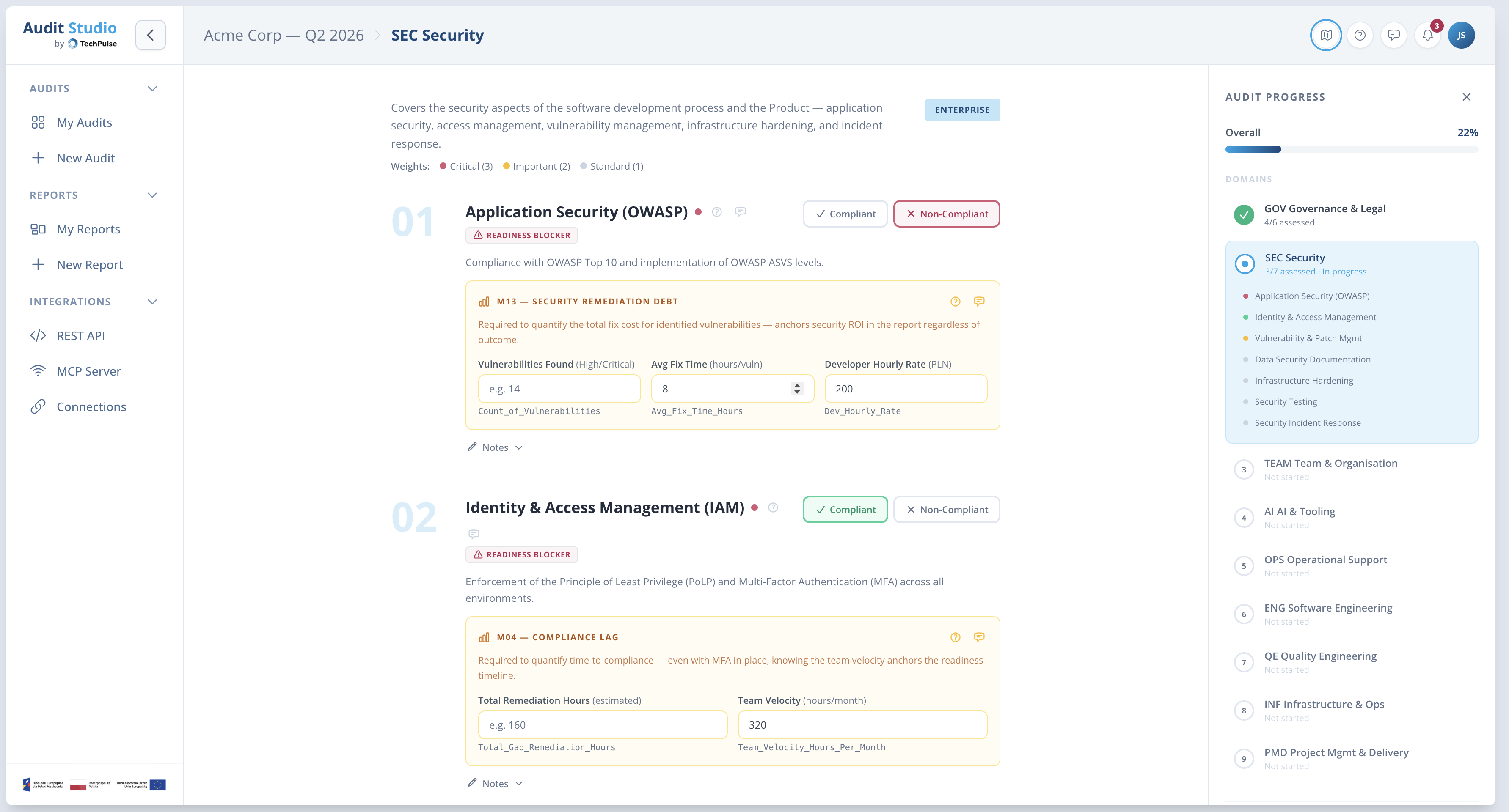
Task: Click the help icon beside Identity & Access Management (IAM)
Action: pyautogui.click(x=773, y=507)
